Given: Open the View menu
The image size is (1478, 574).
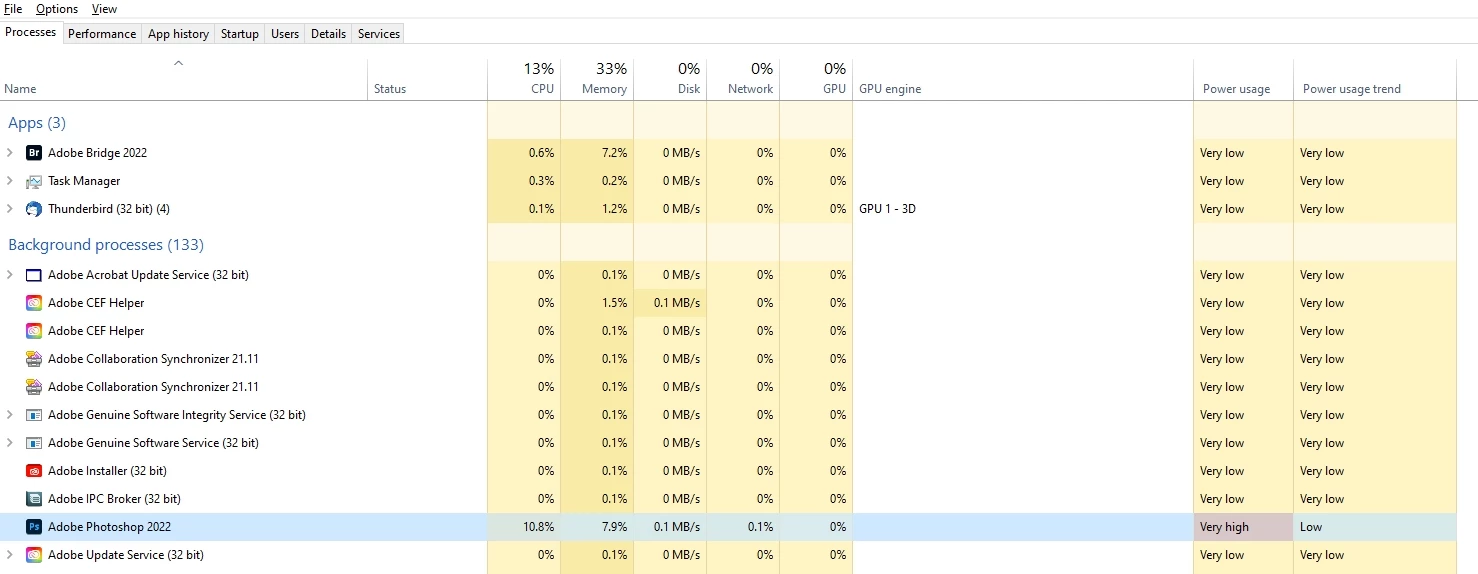Looking at the screenshot, I should coord(104,9).
